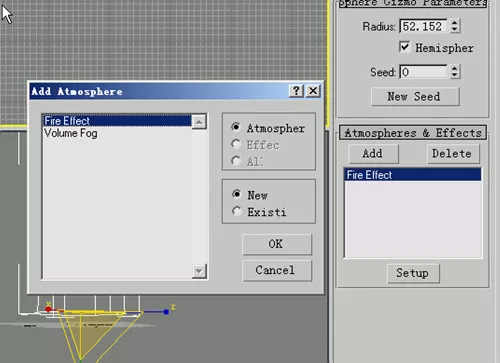Image resolution: width=500 pixels, height=363 pixels.
Task: Click scroll up arrow in atmosphere list
Action: tap(199, 122)
